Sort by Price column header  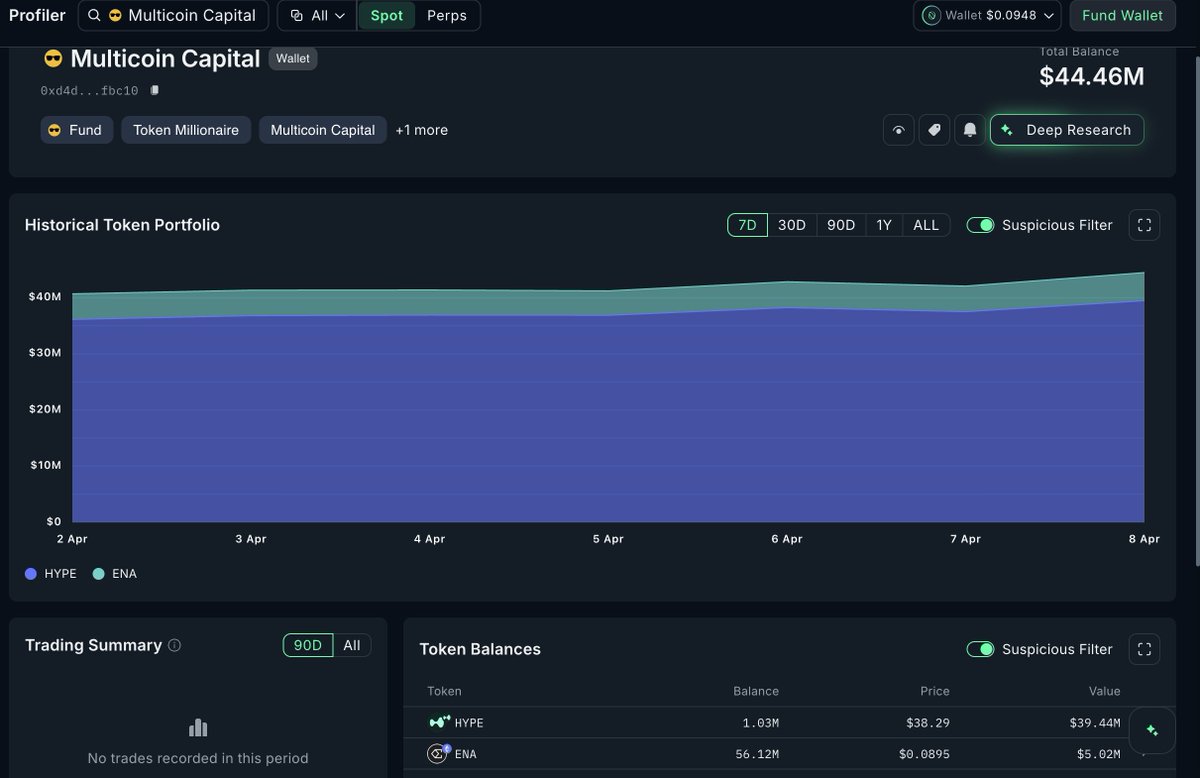[935, 691]
